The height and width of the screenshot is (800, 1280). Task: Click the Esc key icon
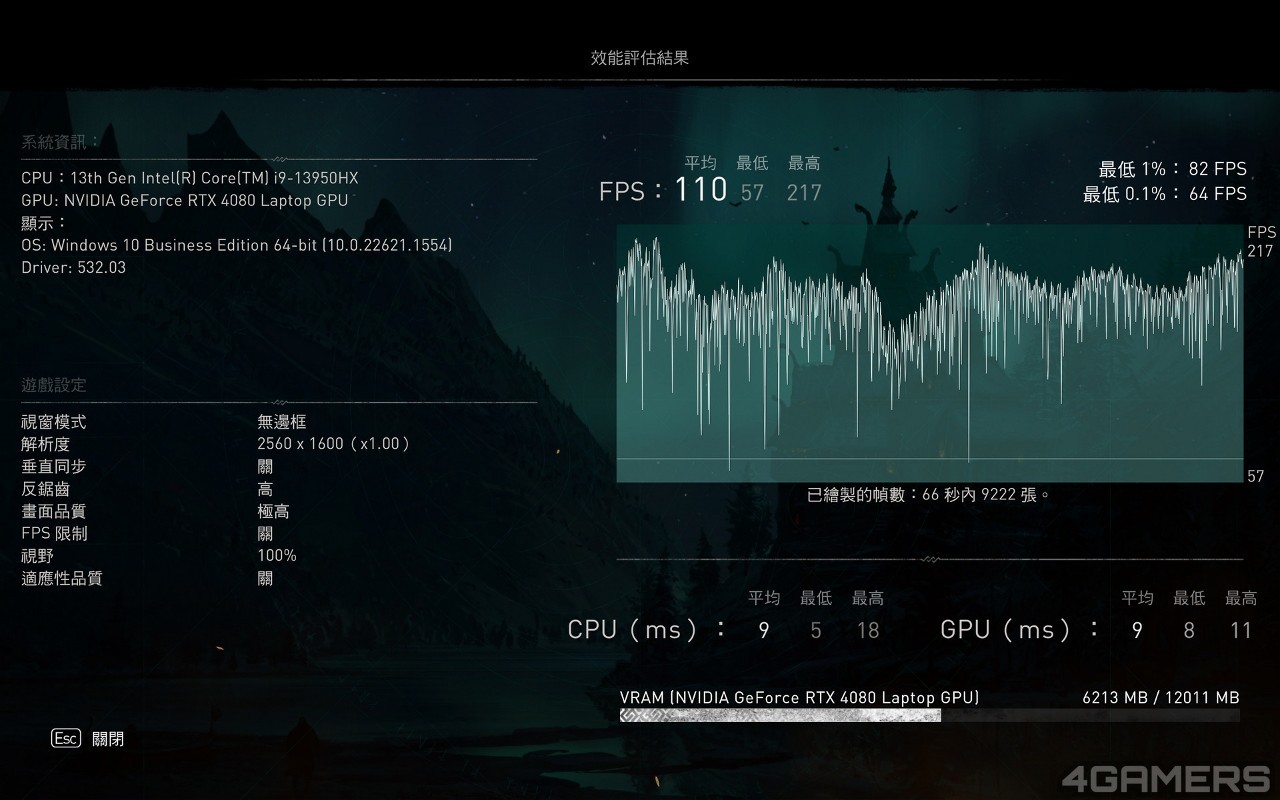66,739
